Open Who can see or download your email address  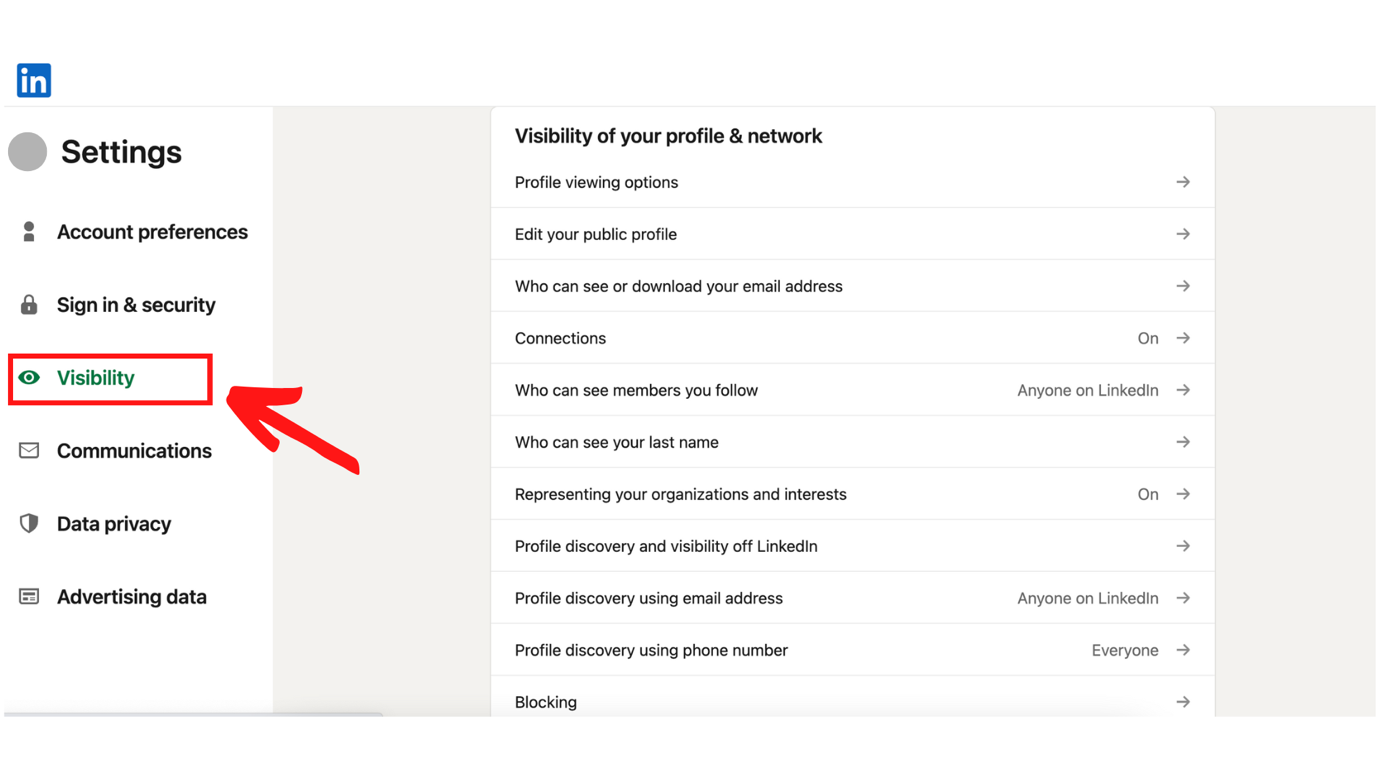853,286
